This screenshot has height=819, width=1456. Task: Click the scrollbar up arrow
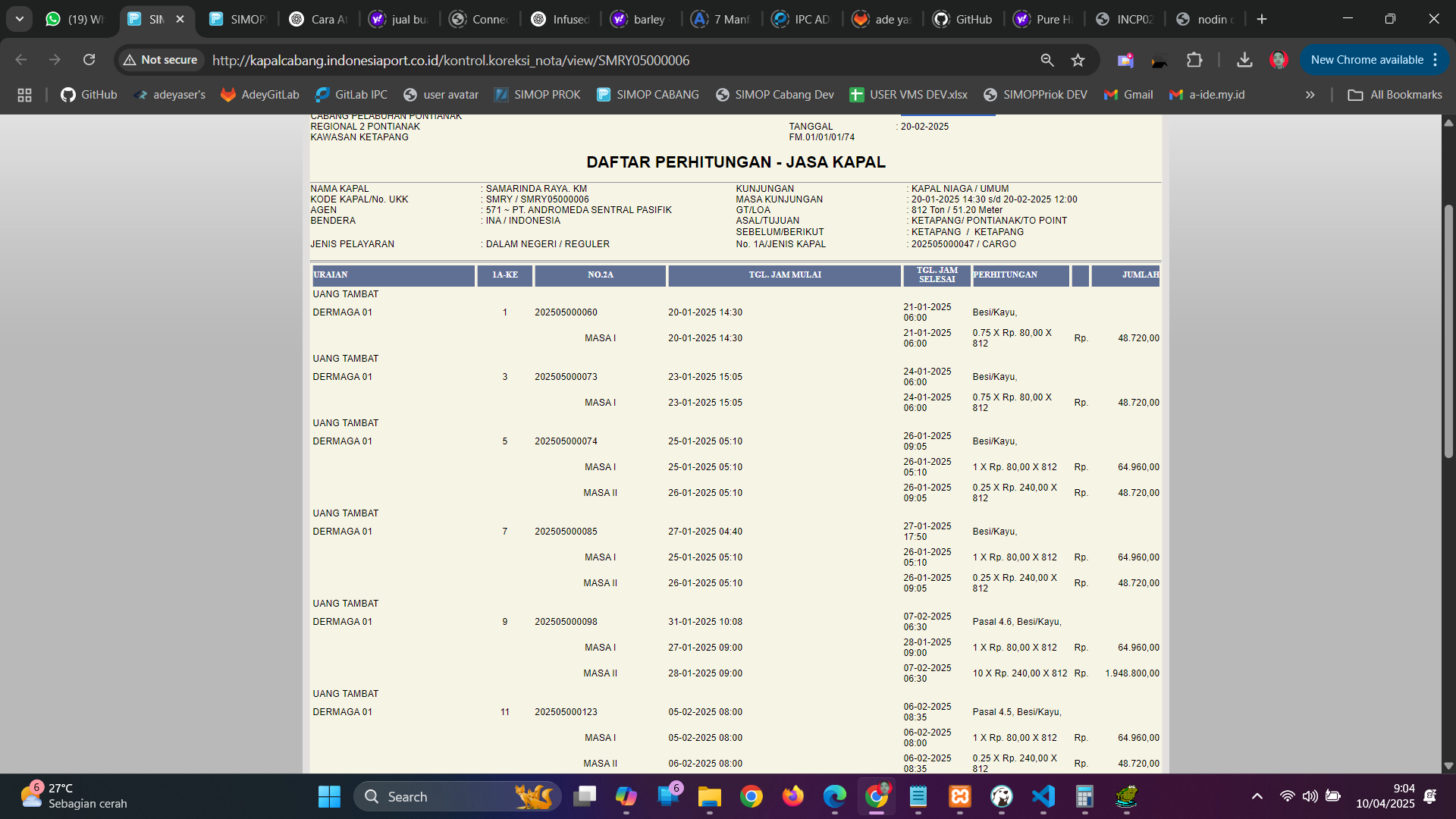pyautogui.click(x=1448, y=122)
